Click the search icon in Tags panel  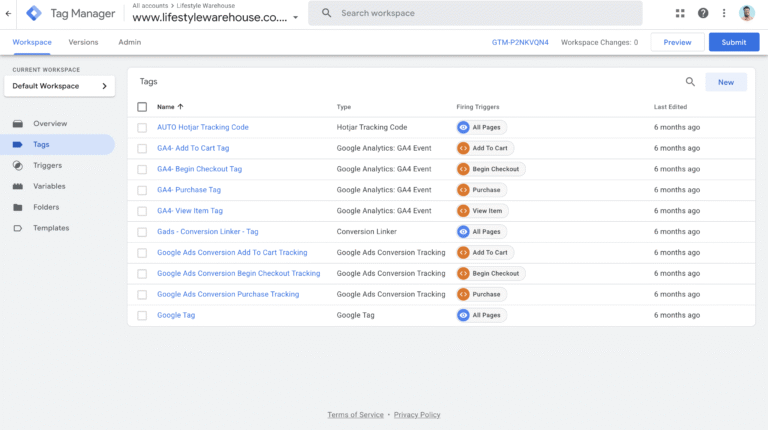[x=690, y=82]
